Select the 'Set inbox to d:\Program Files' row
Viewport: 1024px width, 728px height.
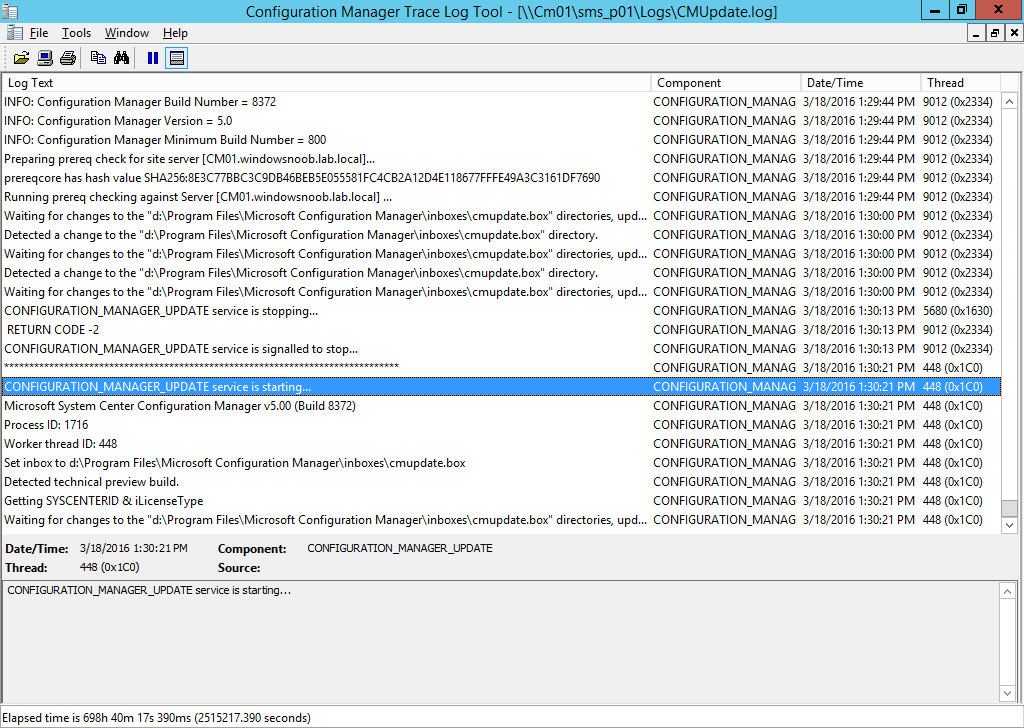501,462
